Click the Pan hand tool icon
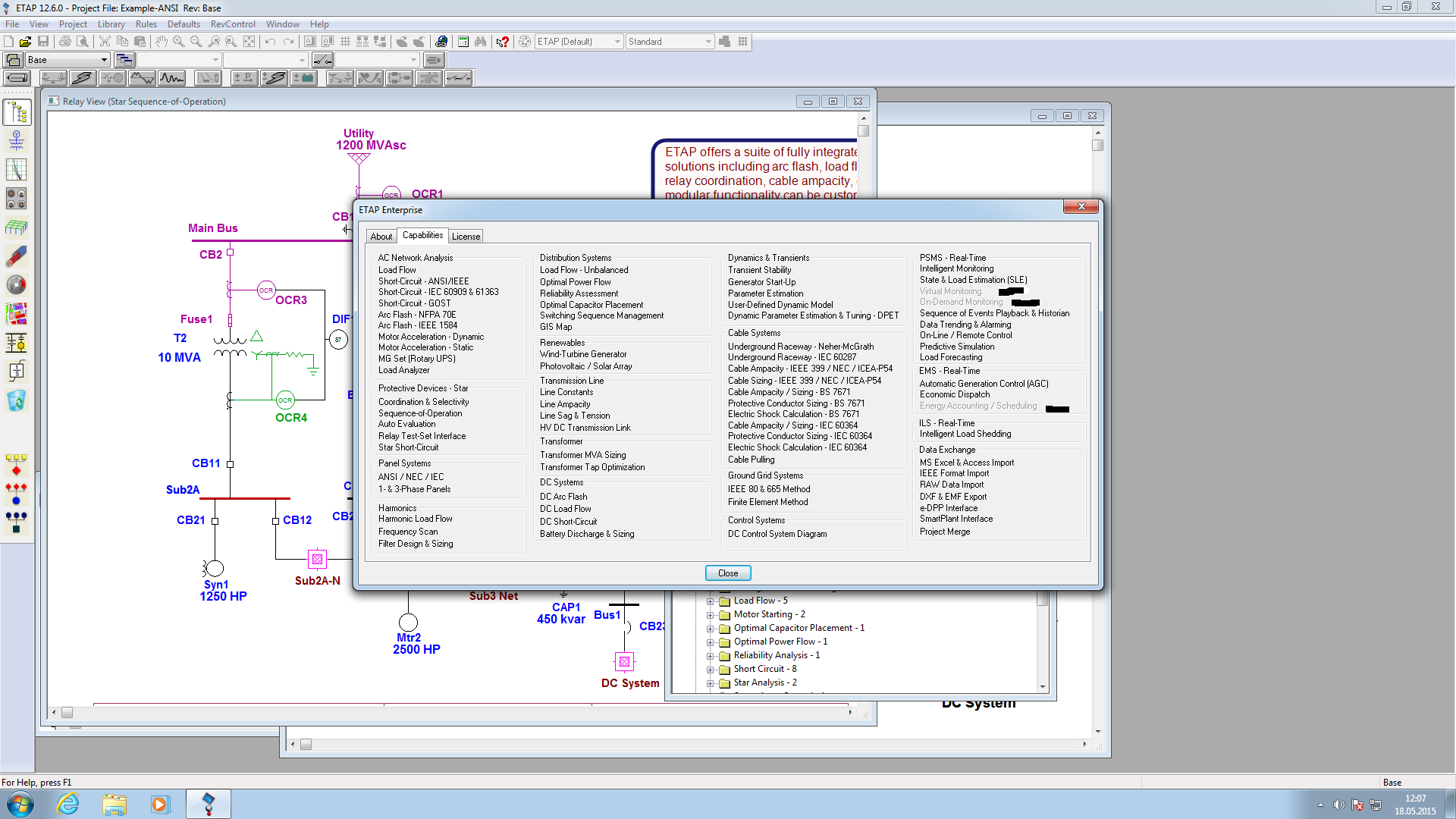Viewport: 1456px width, 819px height. (x=161, y=42)
